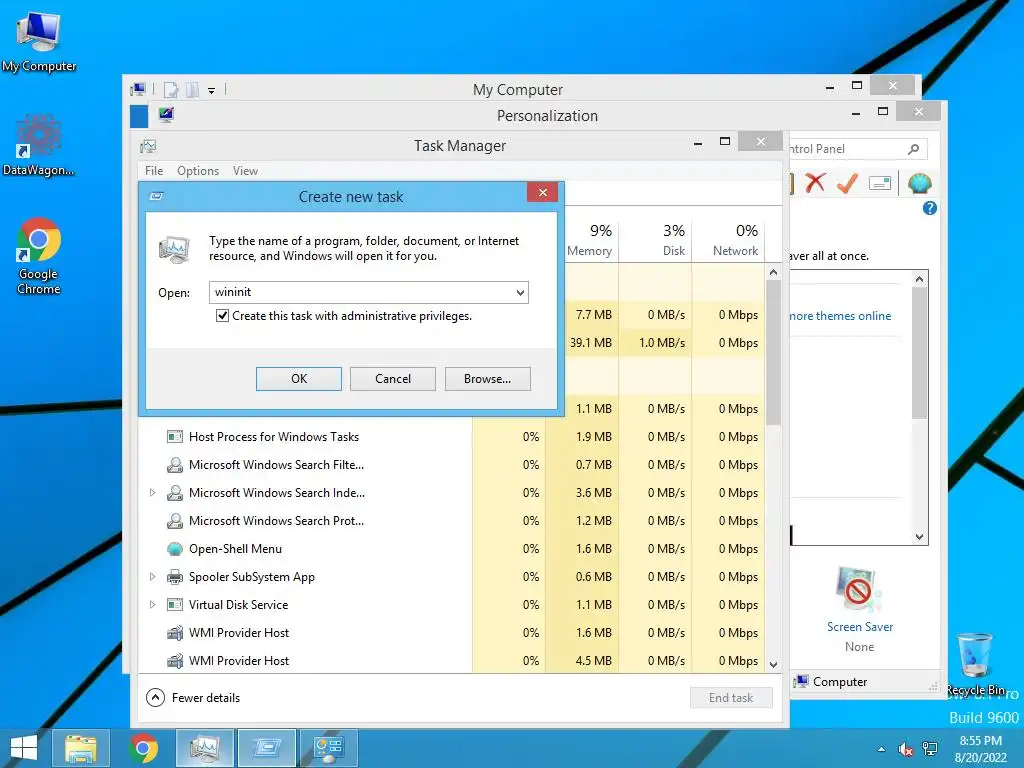Click themes list scroll down arrow in Personalization
1024x768 pixels.
(920, 537)
